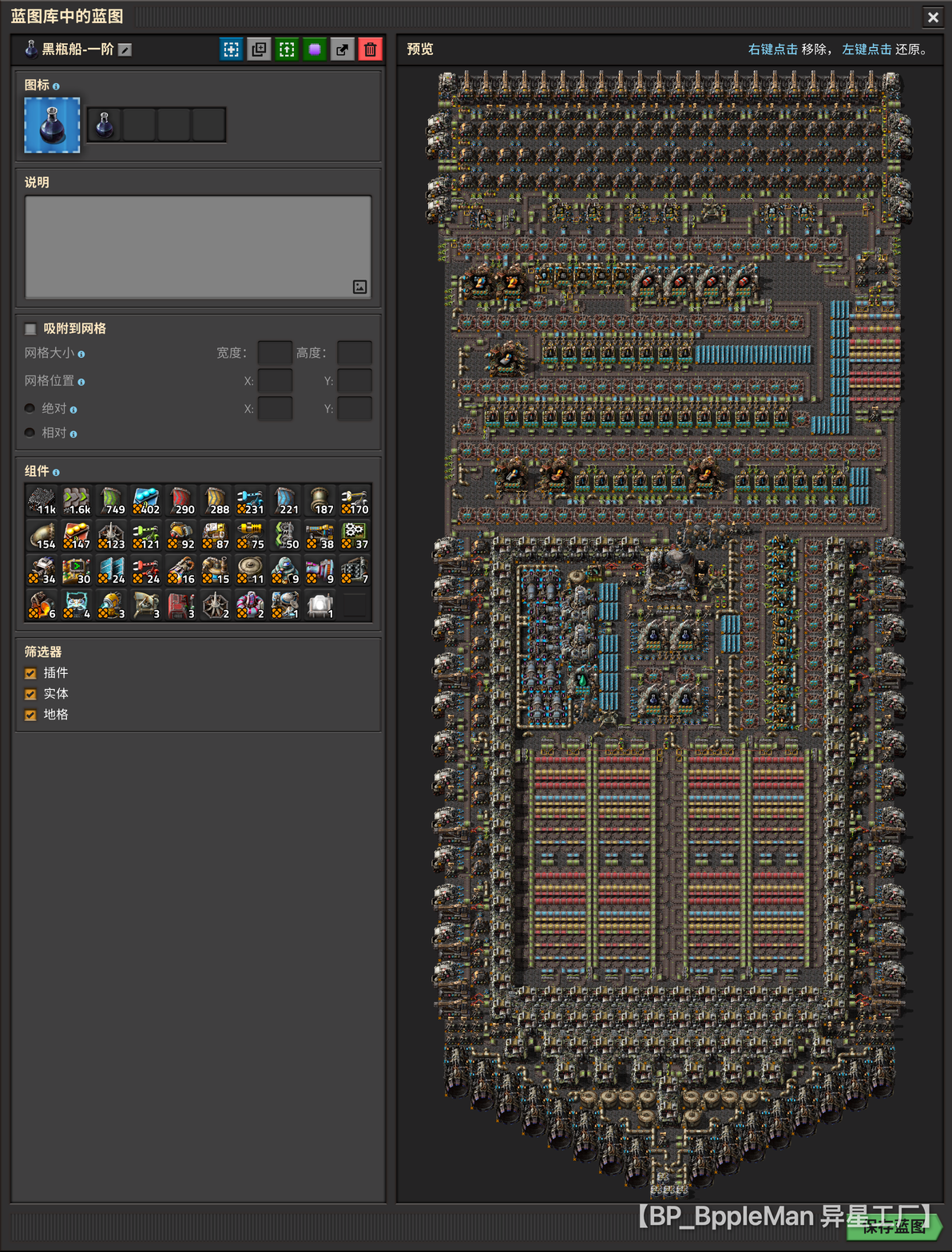Click the info icon beside 相对

tap(73, 434)
